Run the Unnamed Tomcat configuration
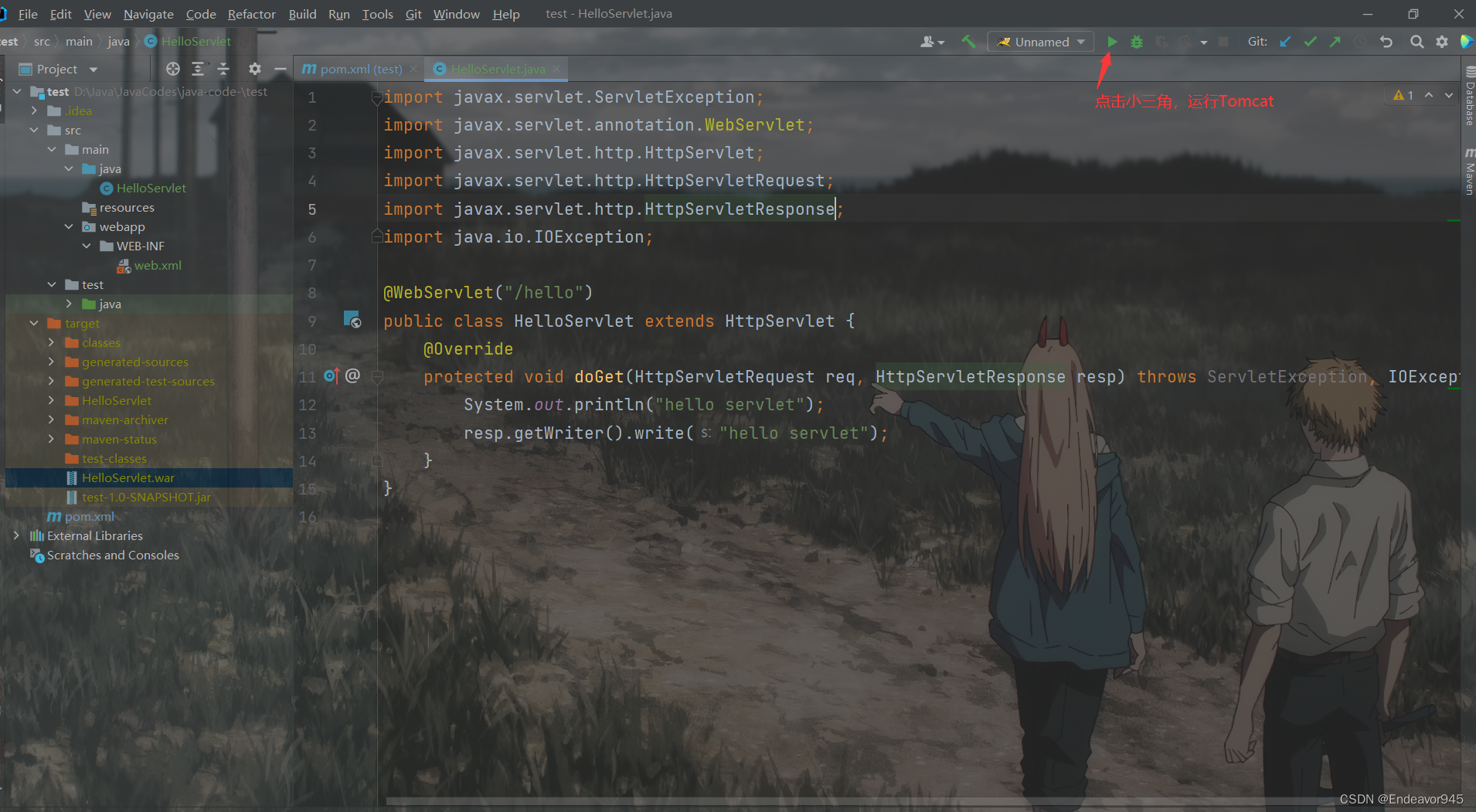This screenshot has width=1476, height=812. coord(1112,42)
